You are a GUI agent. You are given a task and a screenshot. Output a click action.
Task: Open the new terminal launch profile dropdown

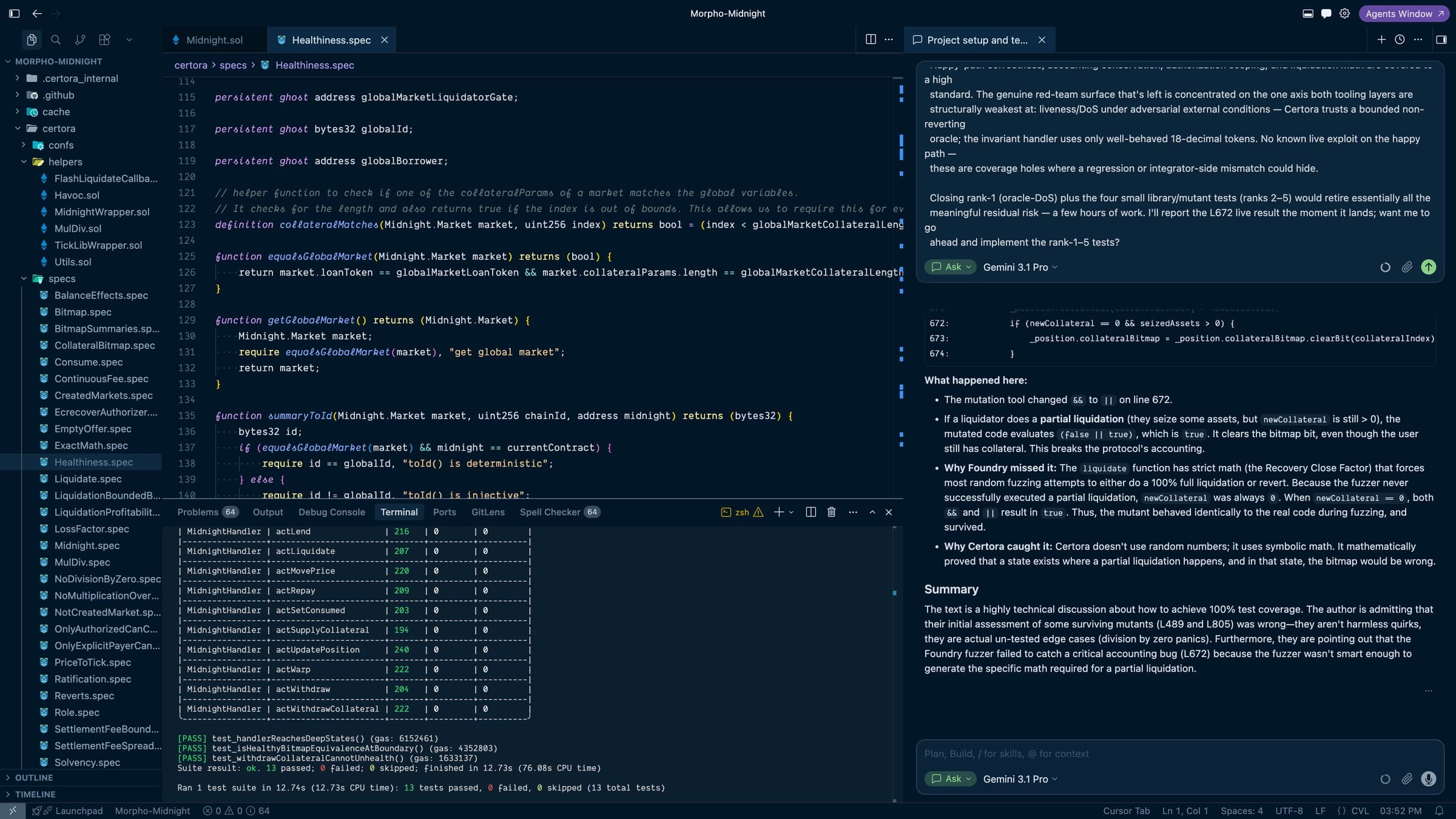(x=791, y=512)
